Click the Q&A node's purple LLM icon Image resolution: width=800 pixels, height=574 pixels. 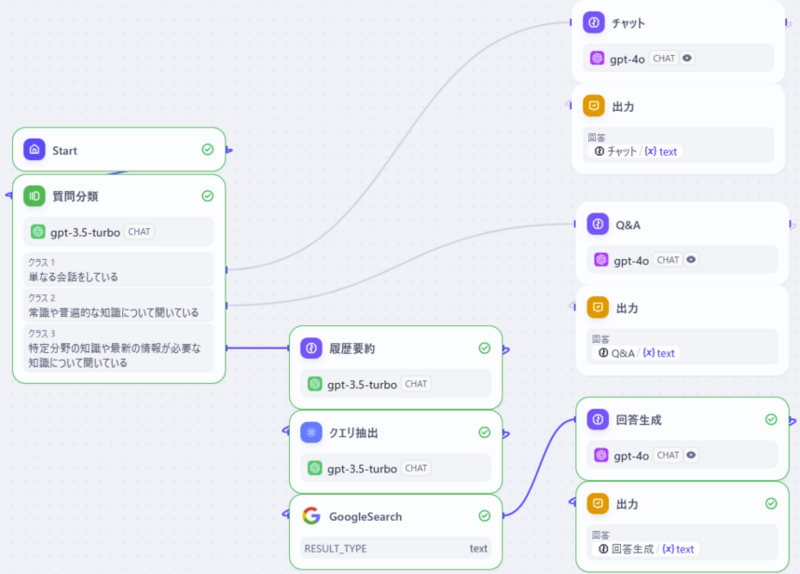click(598, 224)
